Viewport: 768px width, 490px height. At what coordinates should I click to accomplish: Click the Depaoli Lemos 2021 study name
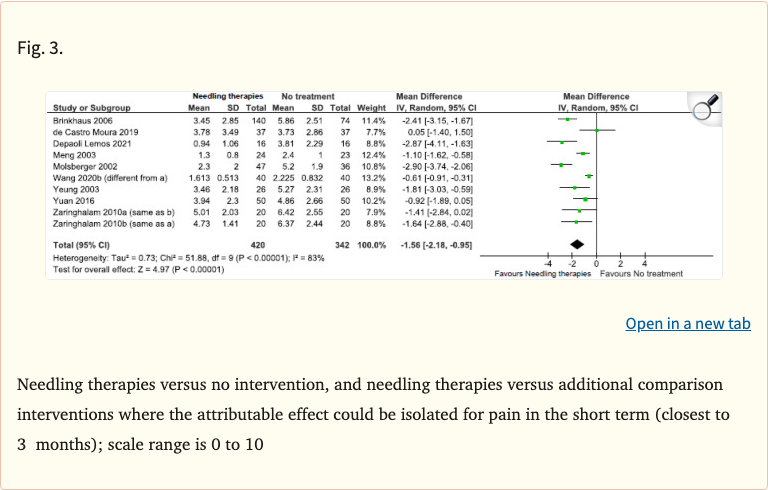[x=93, y=142]
